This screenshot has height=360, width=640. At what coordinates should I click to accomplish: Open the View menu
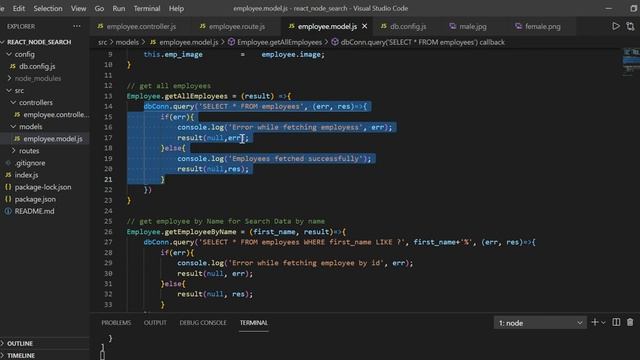pyautogui.click(x=78, y=8)
